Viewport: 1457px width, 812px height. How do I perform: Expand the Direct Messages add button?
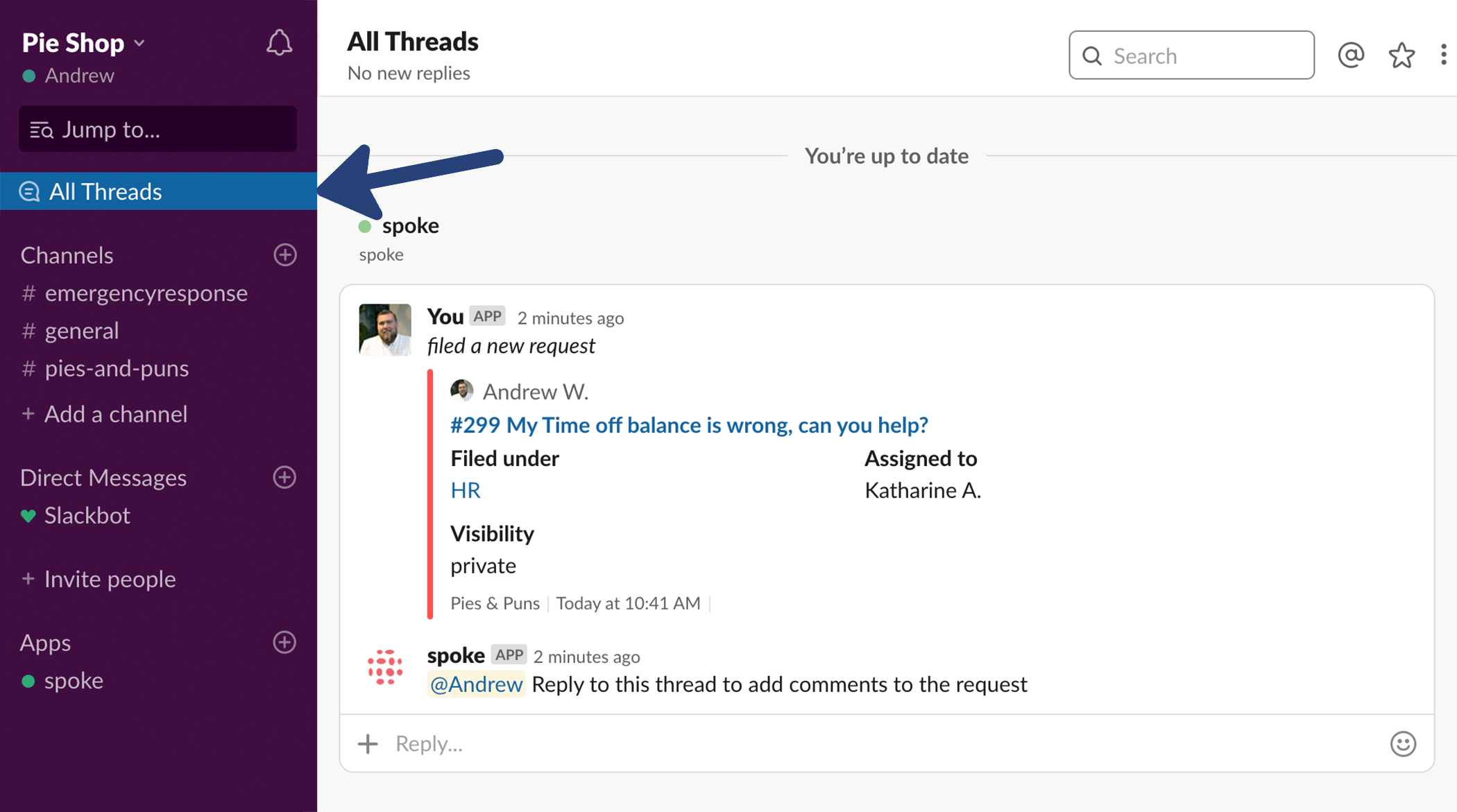pos(284,478)
